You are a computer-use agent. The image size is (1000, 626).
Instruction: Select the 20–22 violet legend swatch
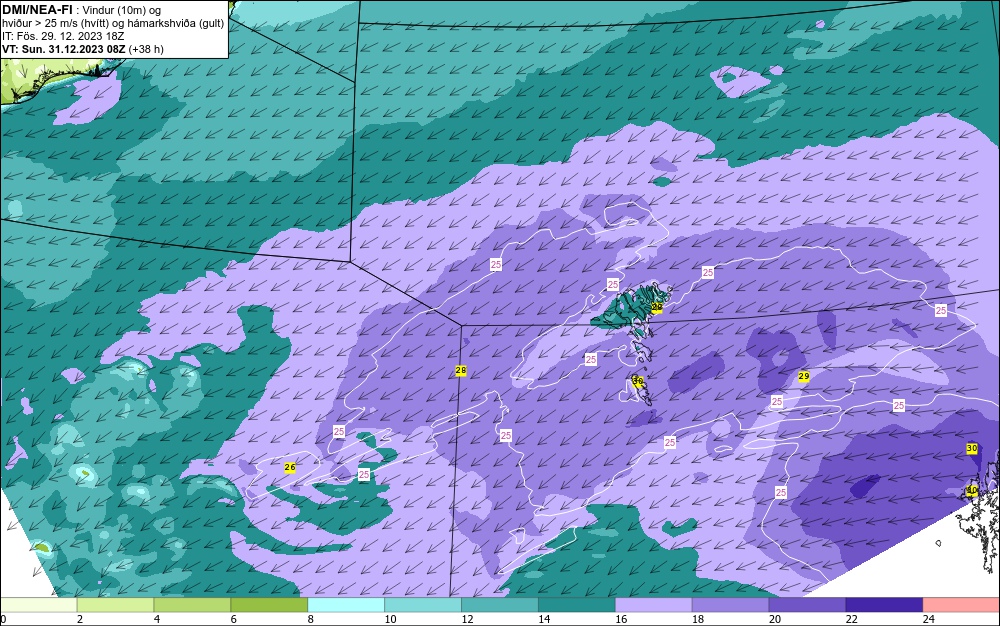coord(807,605)
